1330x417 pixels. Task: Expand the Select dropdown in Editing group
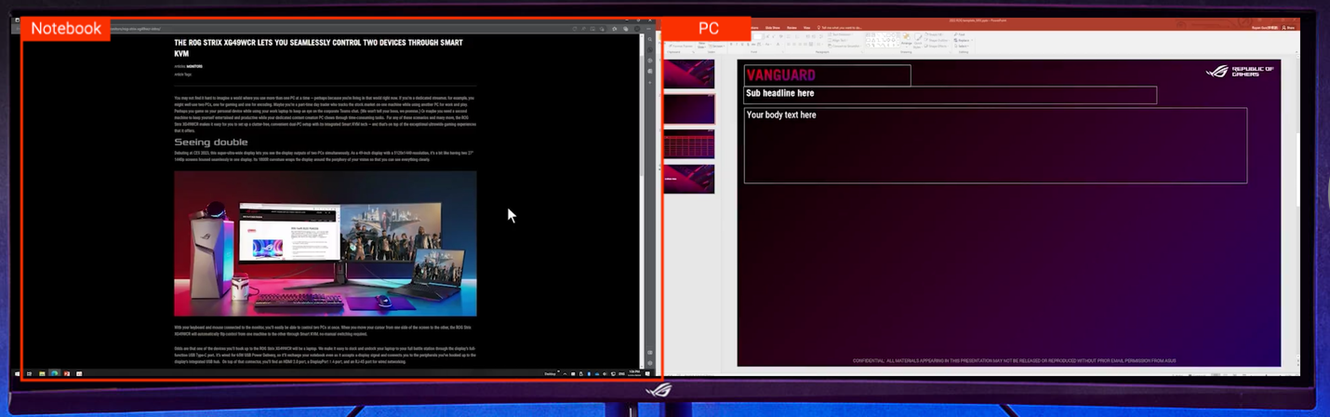click(962, 46)
